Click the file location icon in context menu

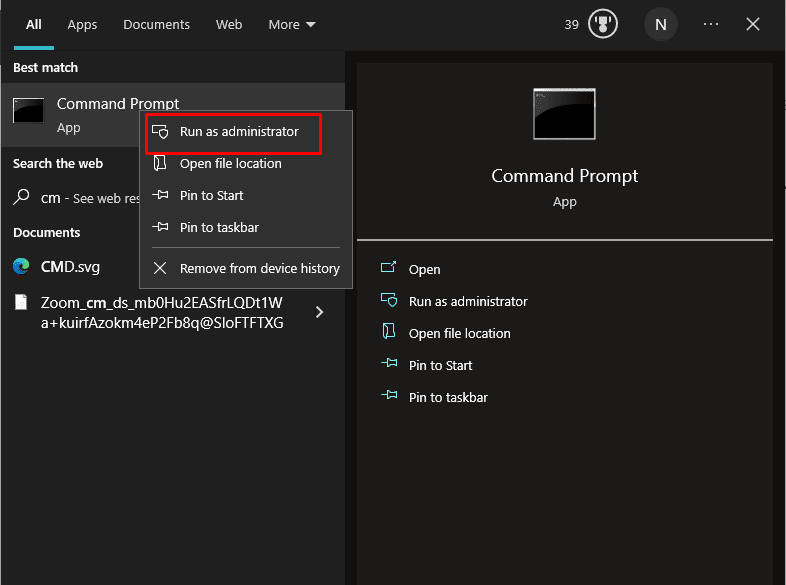click(160, 163)
